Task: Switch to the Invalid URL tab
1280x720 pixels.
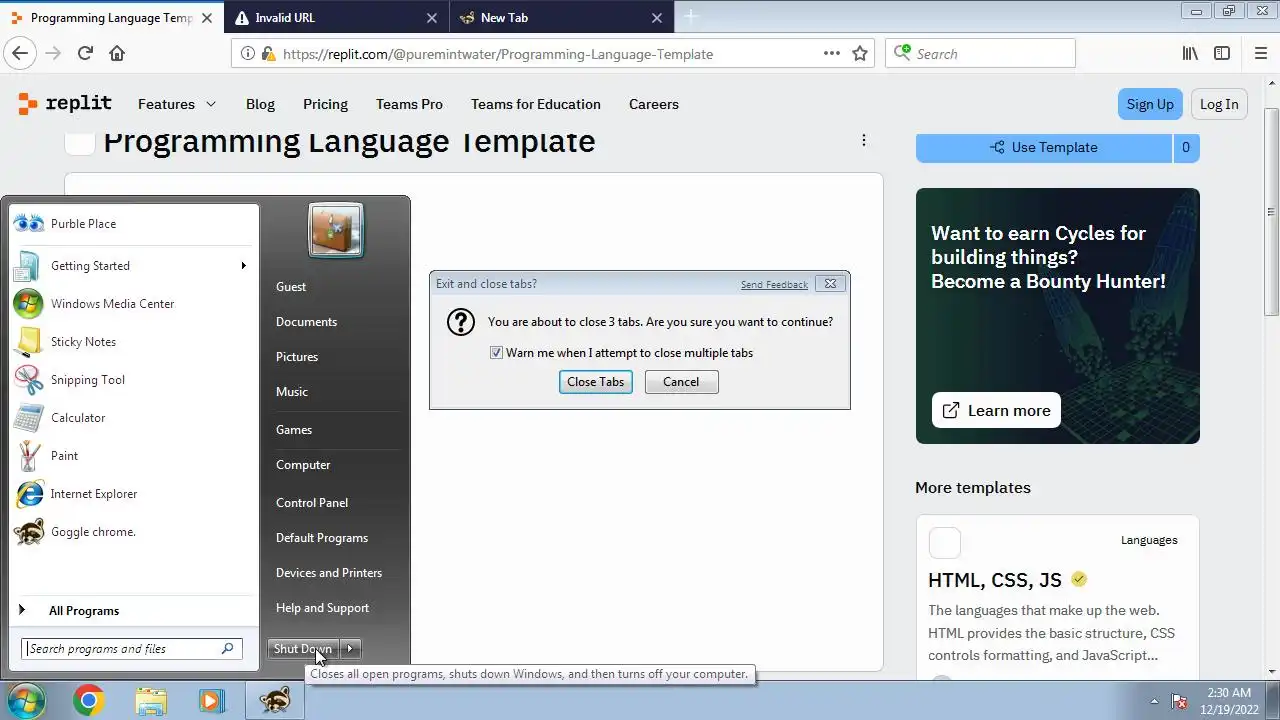Action: tap(337, 18)
